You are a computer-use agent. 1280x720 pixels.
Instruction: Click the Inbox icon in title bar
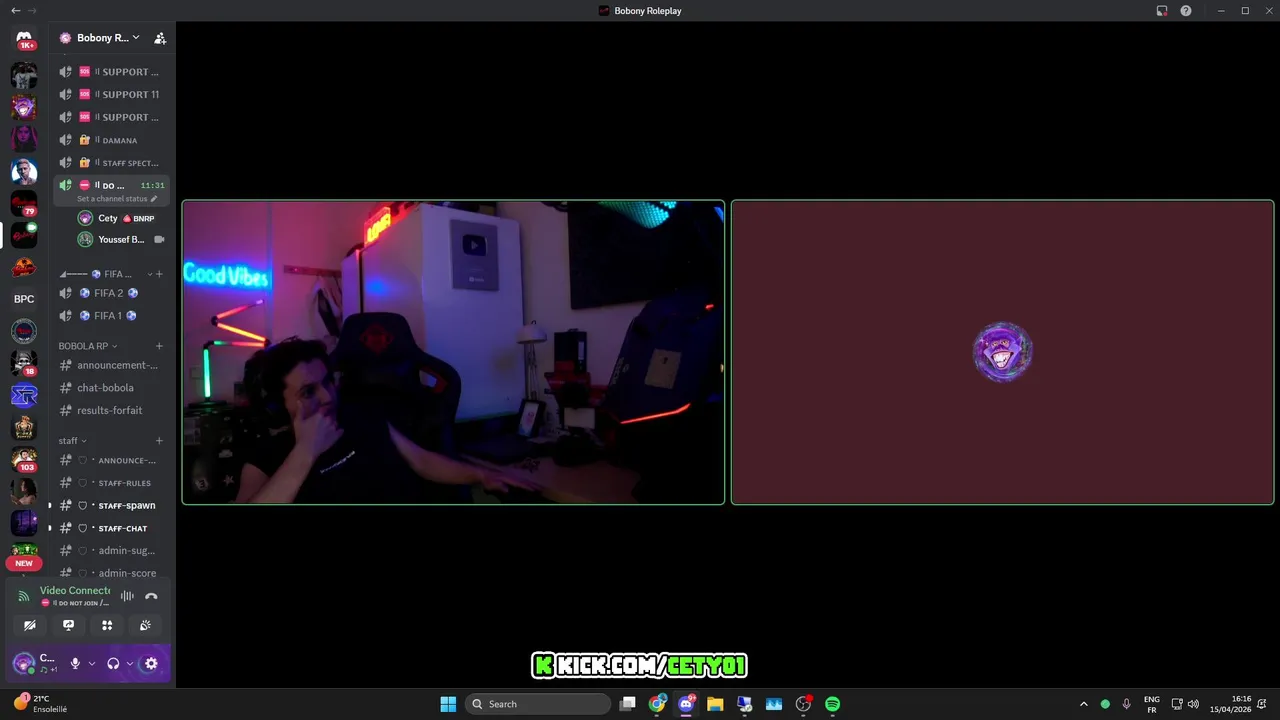click(x=1162, y=11)
